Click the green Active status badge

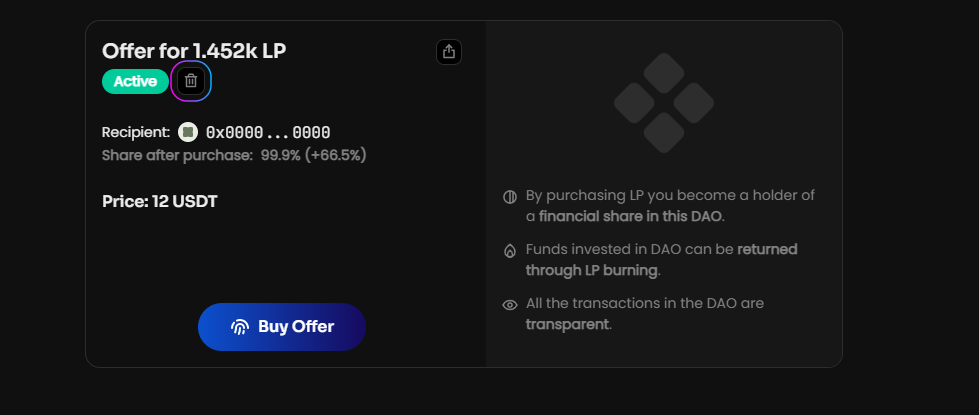coord(135,81)
